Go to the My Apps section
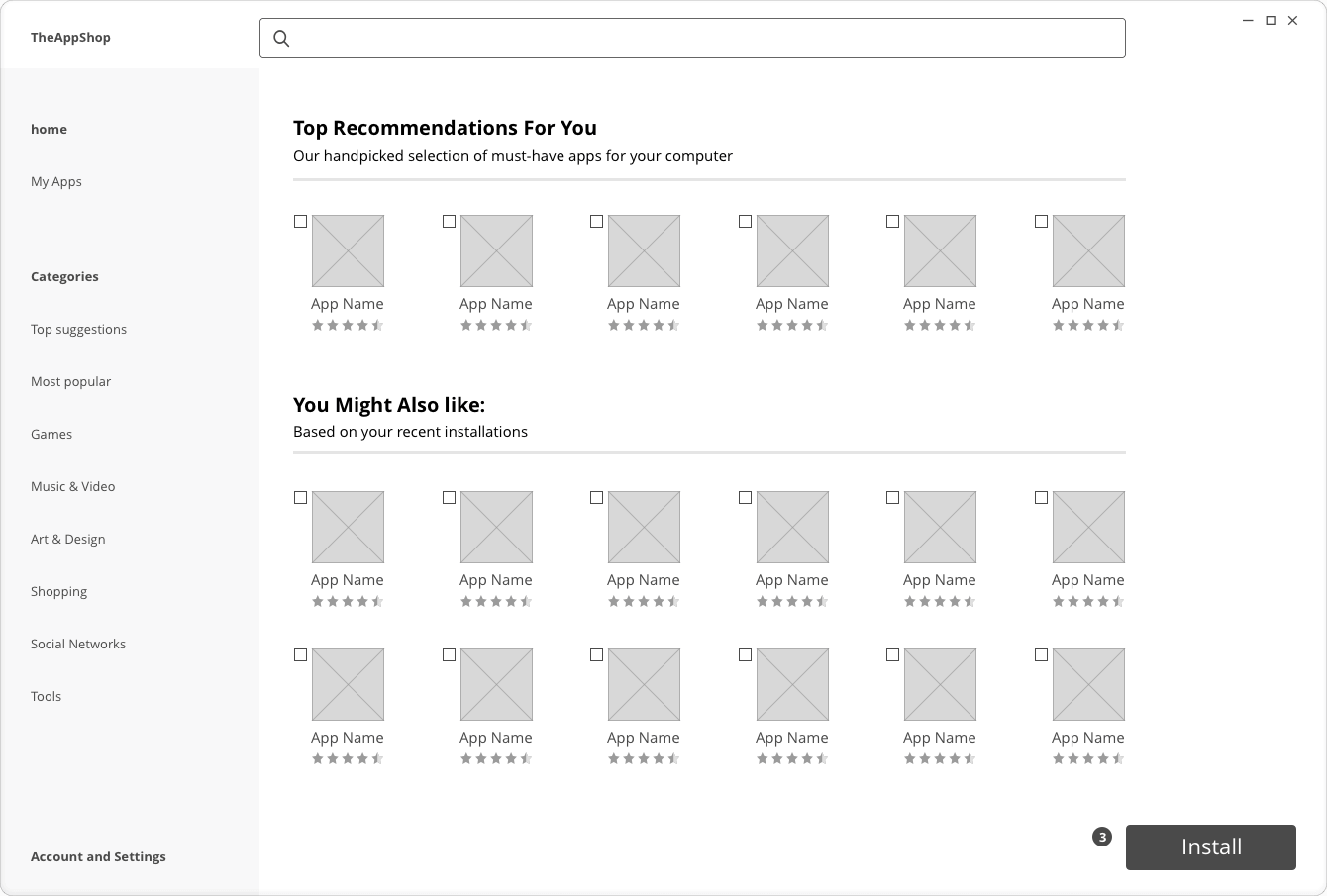Image resolution: width=1327 pixels, height=896 pixels. [56, 181]
